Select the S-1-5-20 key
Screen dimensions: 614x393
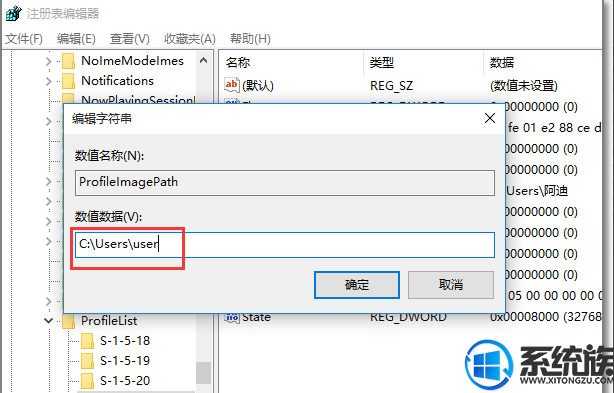pos(125,380)
